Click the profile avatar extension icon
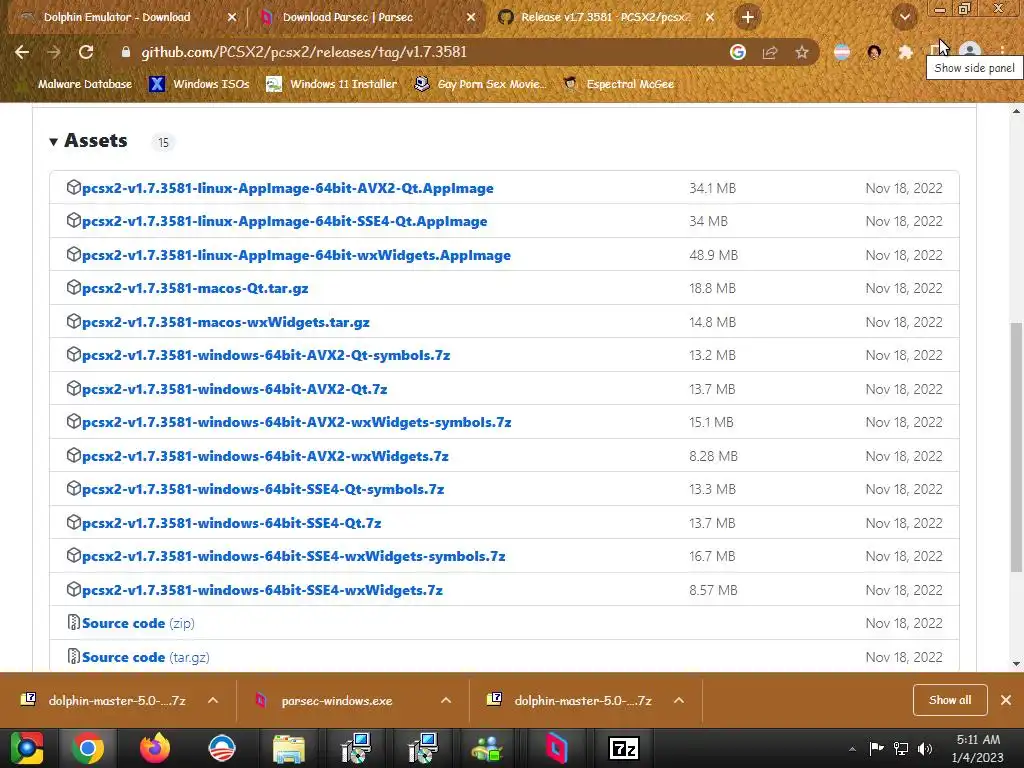 coord(874,52)
